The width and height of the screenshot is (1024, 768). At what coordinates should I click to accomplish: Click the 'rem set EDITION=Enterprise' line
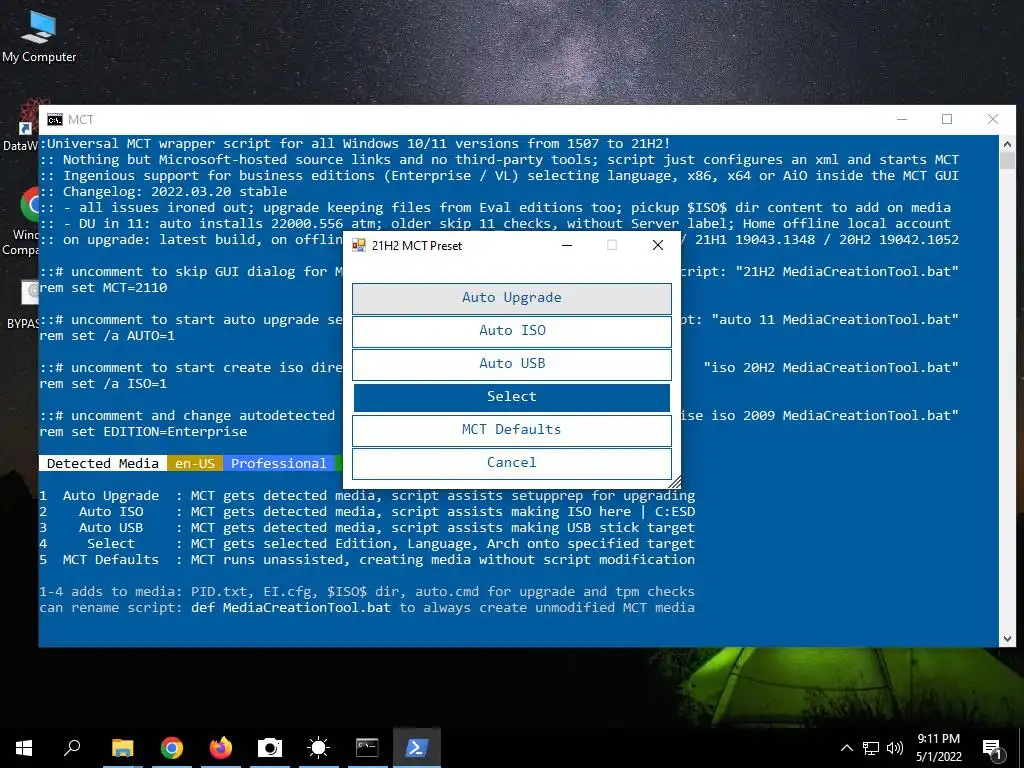coord(143,432)
